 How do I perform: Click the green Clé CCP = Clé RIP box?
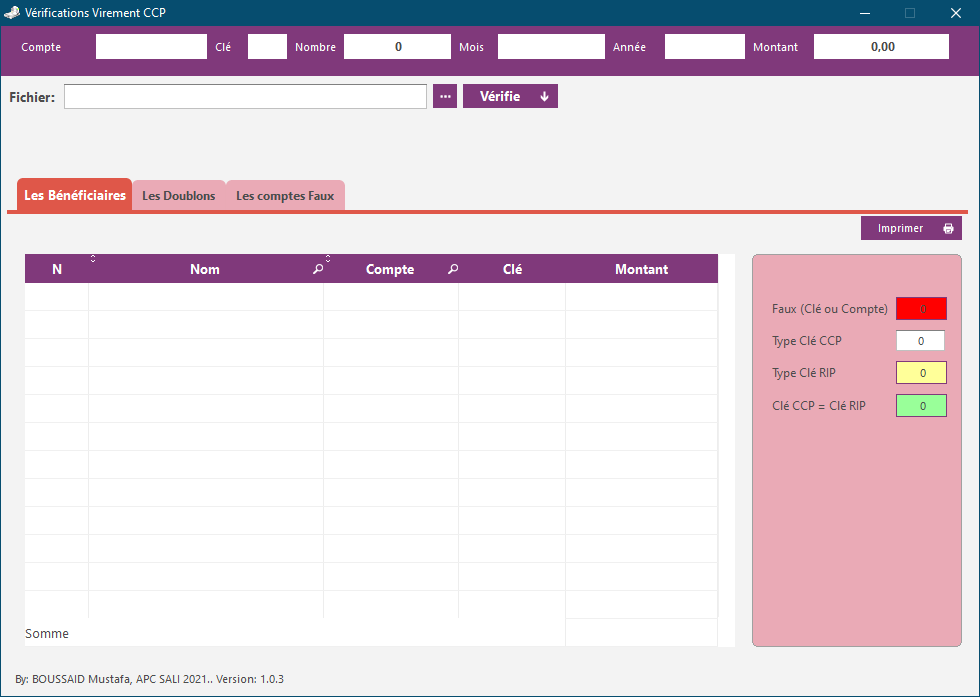pos(921,406)
